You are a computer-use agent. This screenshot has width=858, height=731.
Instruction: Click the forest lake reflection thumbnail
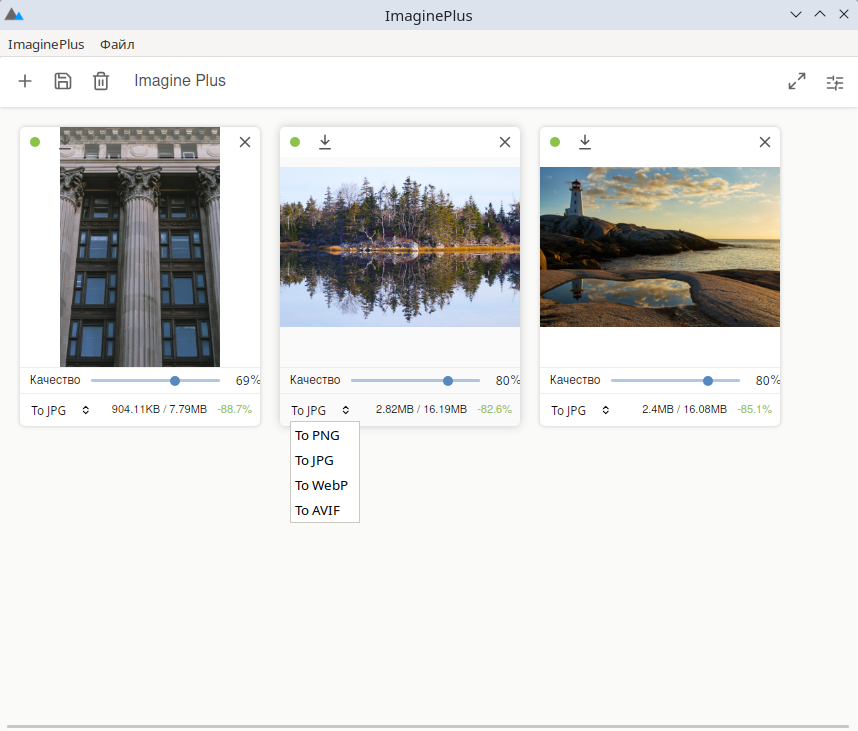coord(400,247)
